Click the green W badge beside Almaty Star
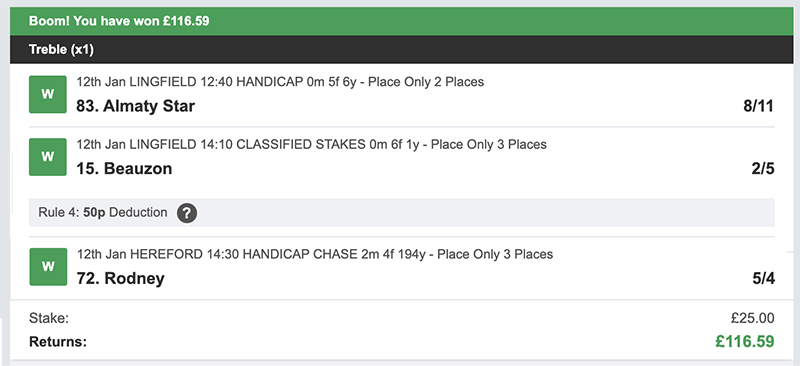800x366 pixels. tap(48, 94)
